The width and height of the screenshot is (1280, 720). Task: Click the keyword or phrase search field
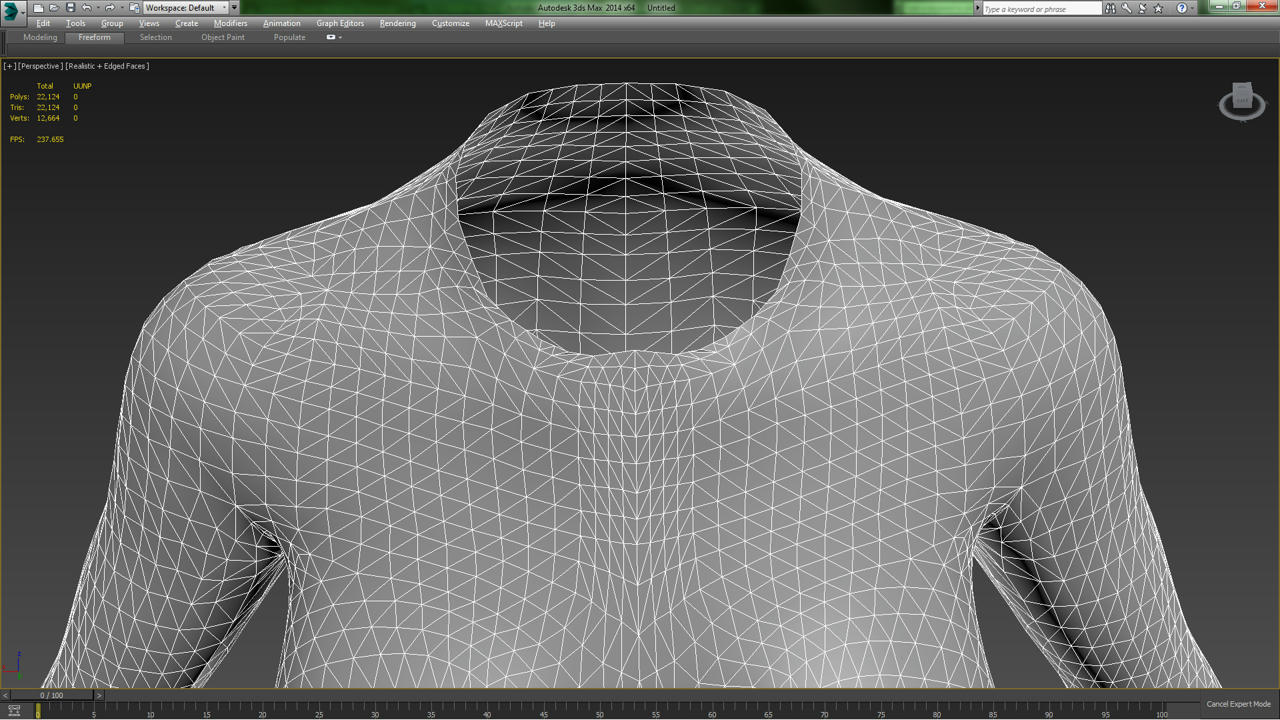pos(1041,8)
